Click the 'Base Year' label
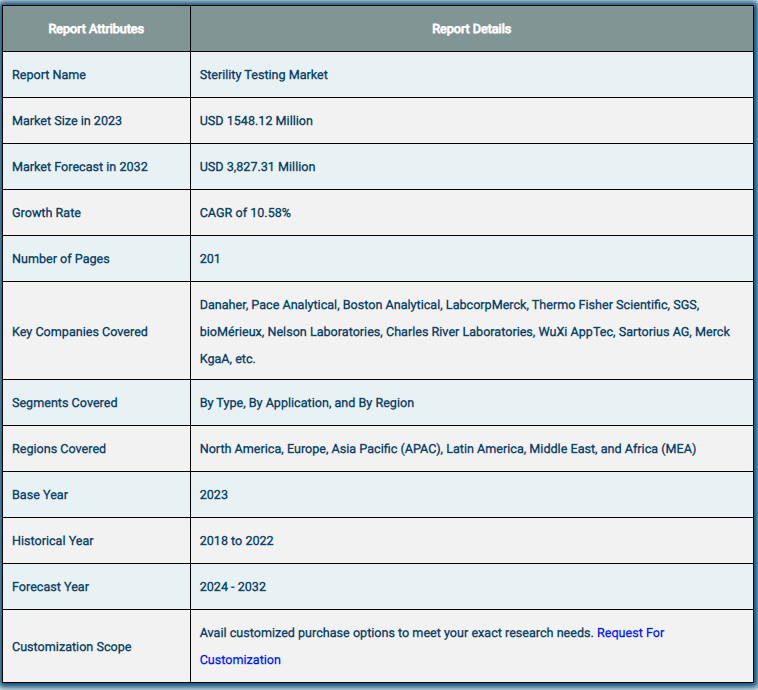Screen dimensions: 758x690 40,495
